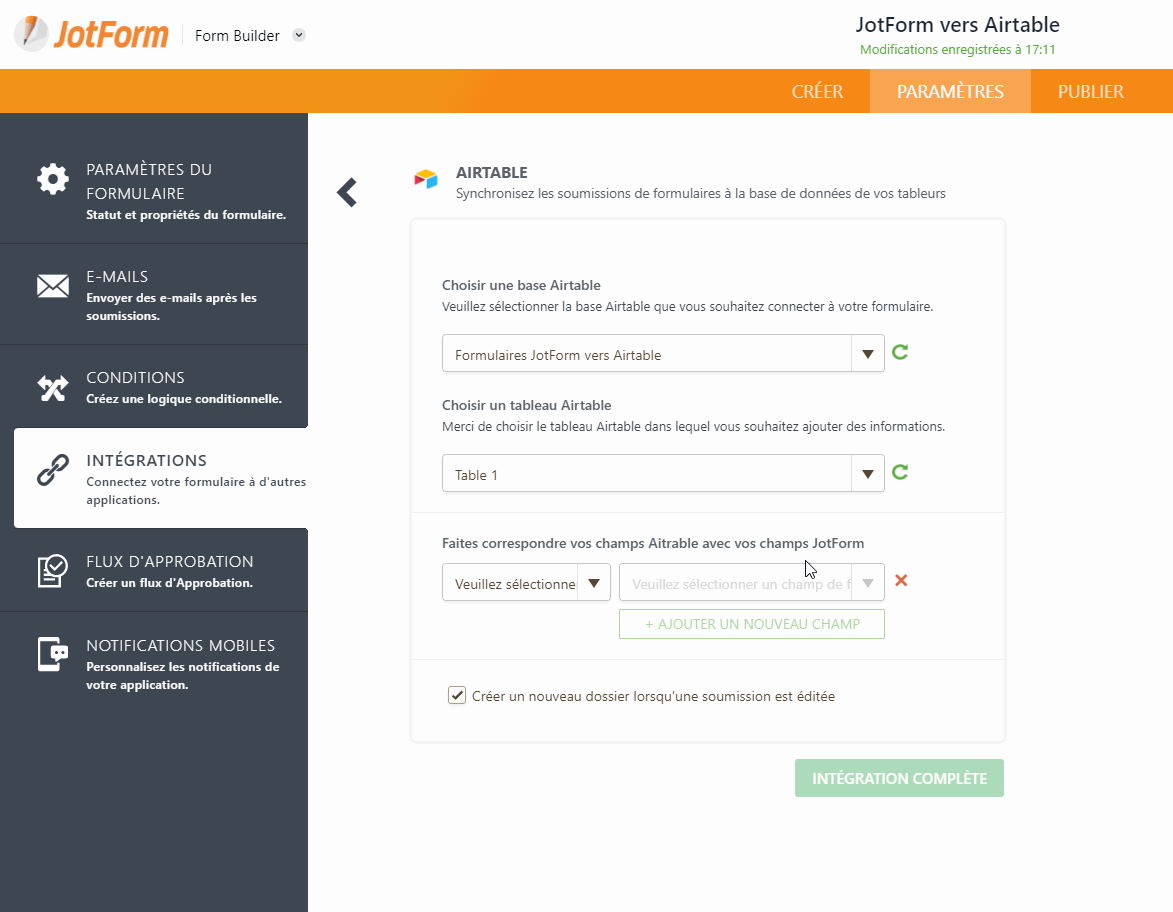Click the JotForm vers Airtable form title
Image resolution: width=1173 pixels, height=912 pixels.
(x=958, y=25)
